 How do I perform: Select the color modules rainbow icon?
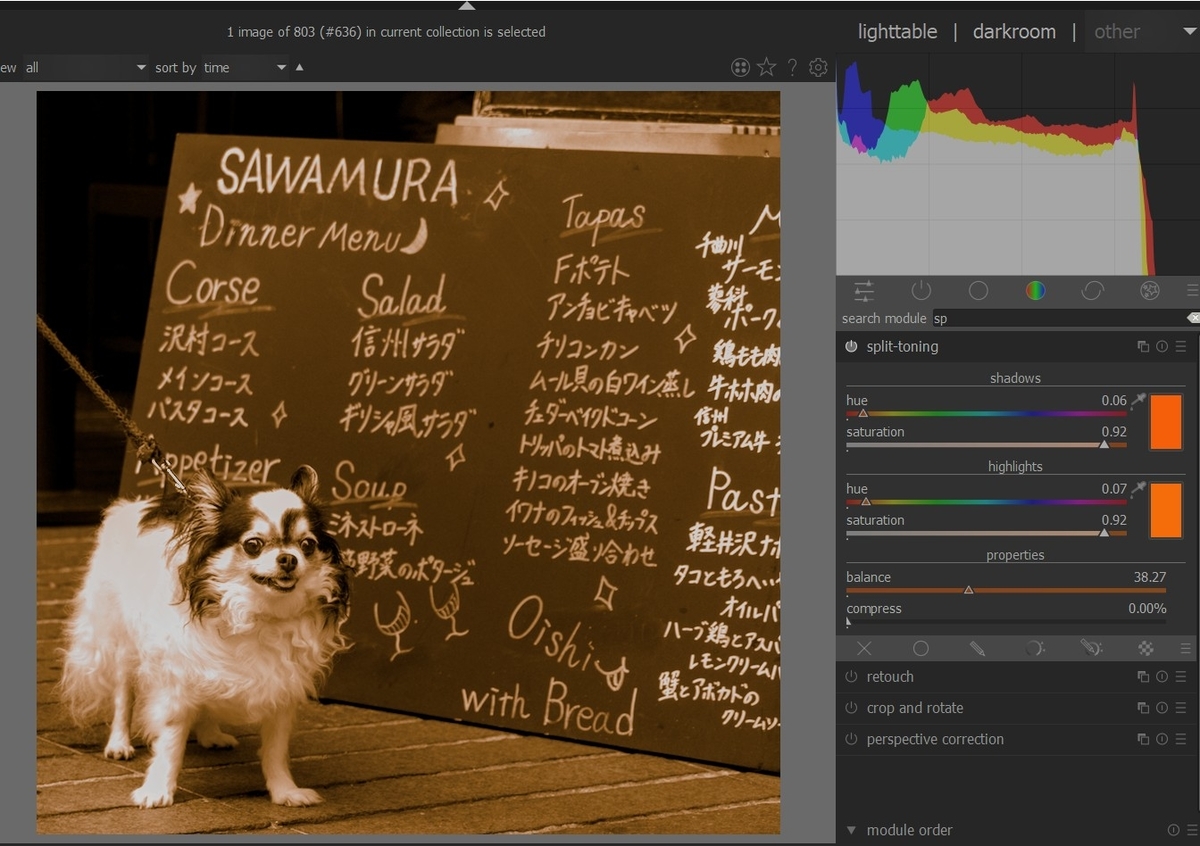(1035, 291)
